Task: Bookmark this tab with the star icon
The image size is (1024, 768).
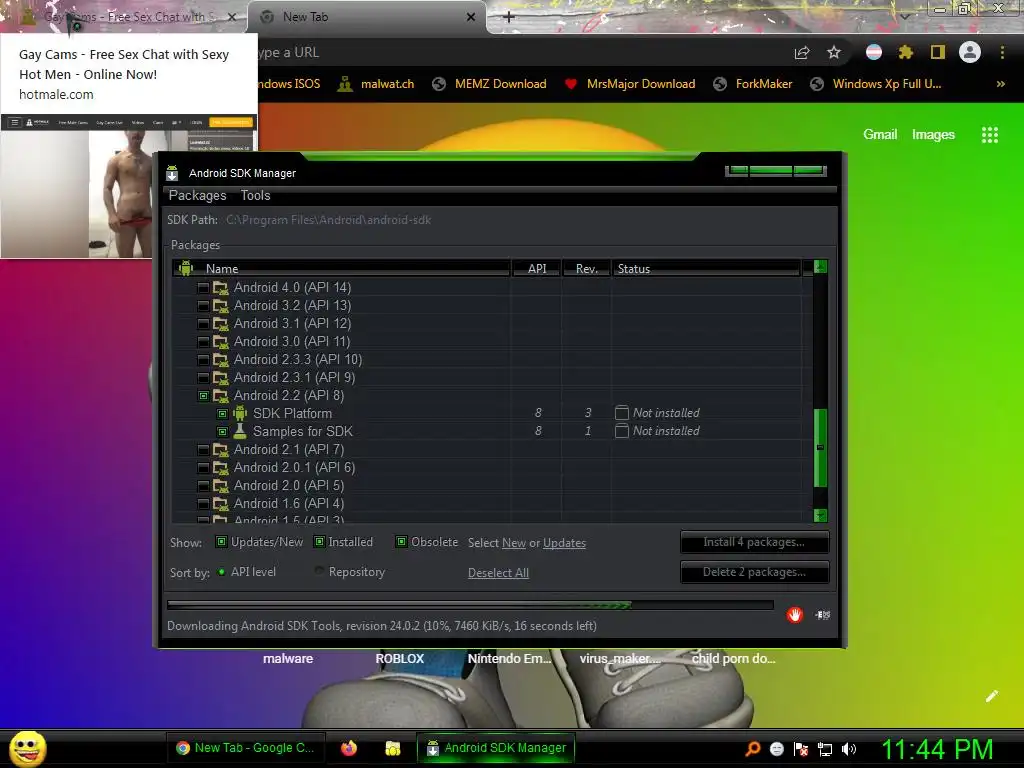Action: (x=834, y=52)
